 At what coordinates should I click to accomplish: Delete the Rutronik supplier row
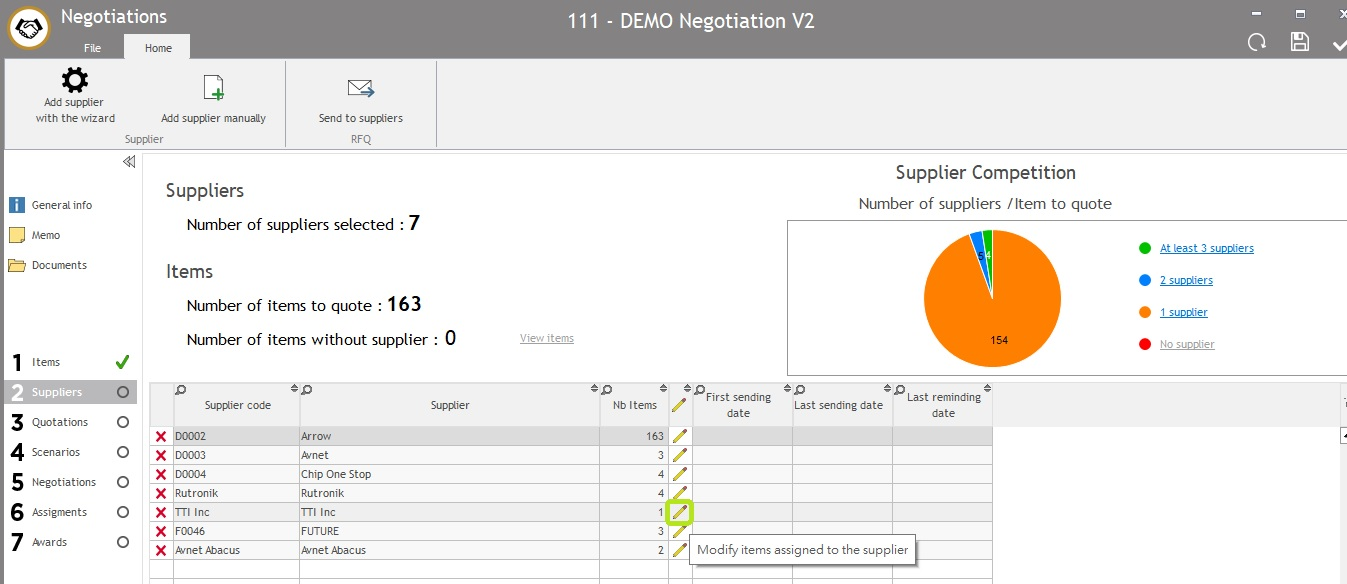tap(161, 494)
